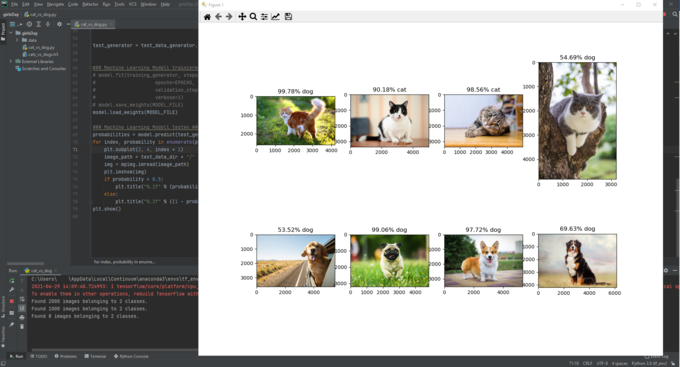Open the Help menu

pyautogui.click(x=165, y=4)
